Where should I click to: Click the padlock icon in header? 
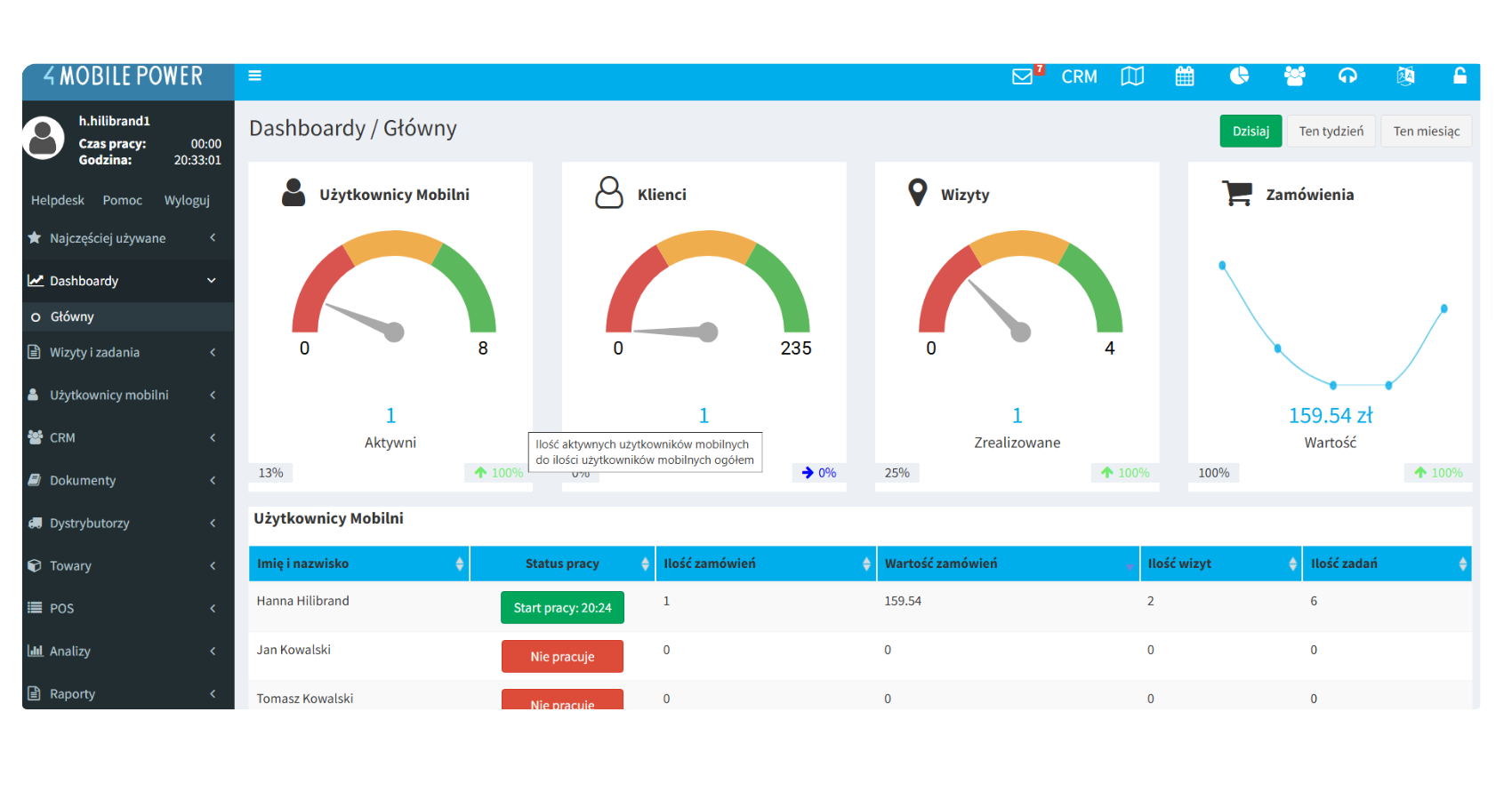coord(1460,76)
